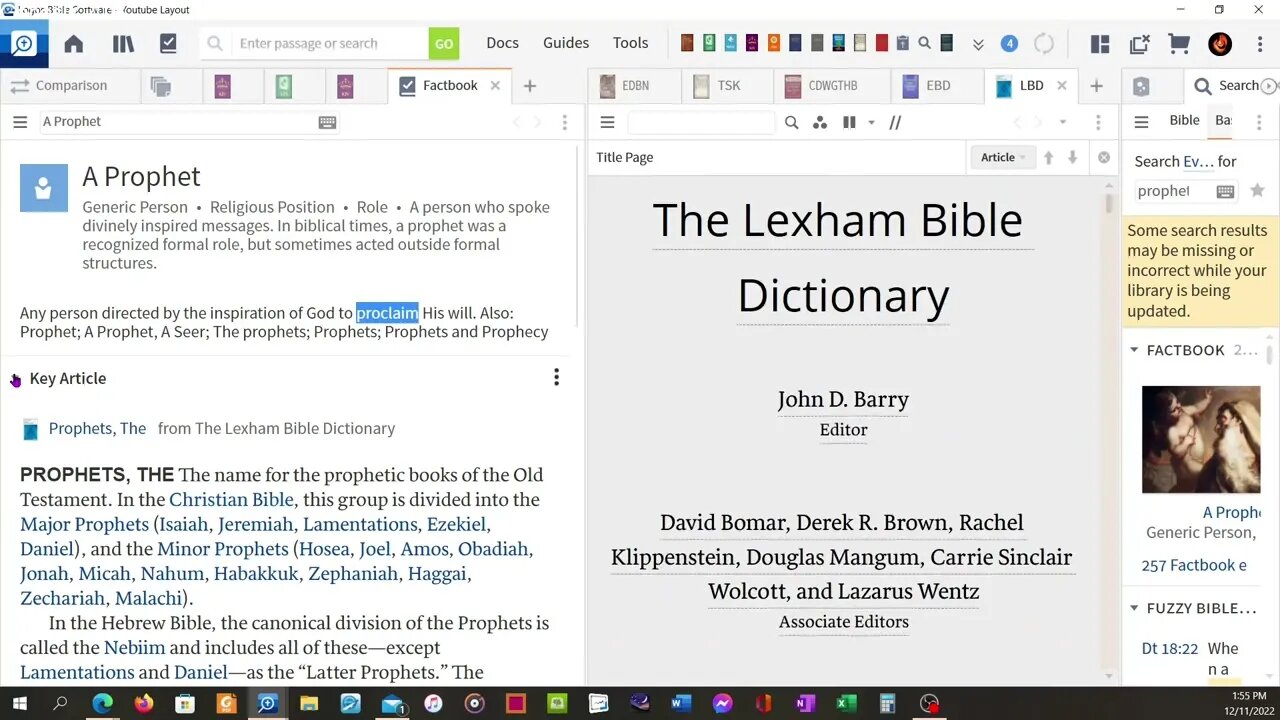
Task: Open the Prophets, The article link
Action: [x=97, y=428]
